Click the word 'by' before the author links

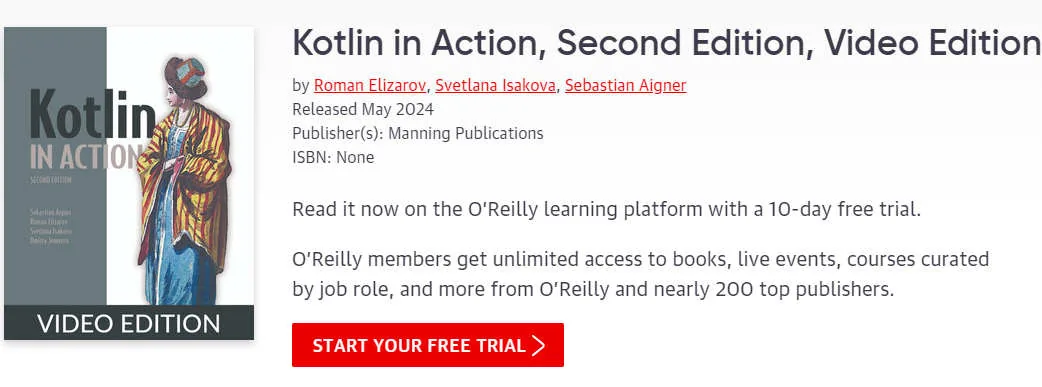point(300,85)
